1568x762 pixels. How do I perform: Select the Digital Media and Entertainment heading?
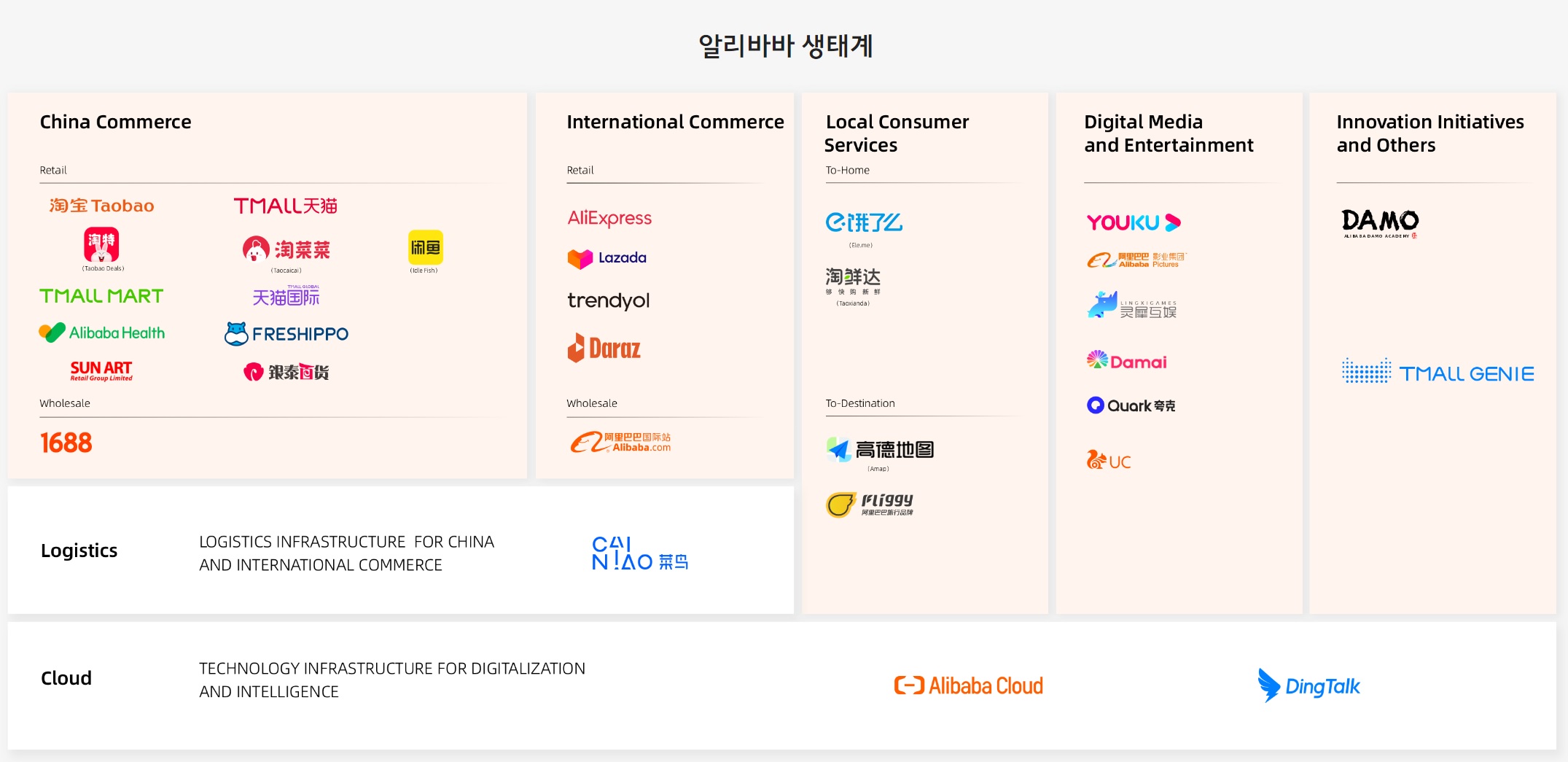pyautogui.click(x=1169, y=133)
